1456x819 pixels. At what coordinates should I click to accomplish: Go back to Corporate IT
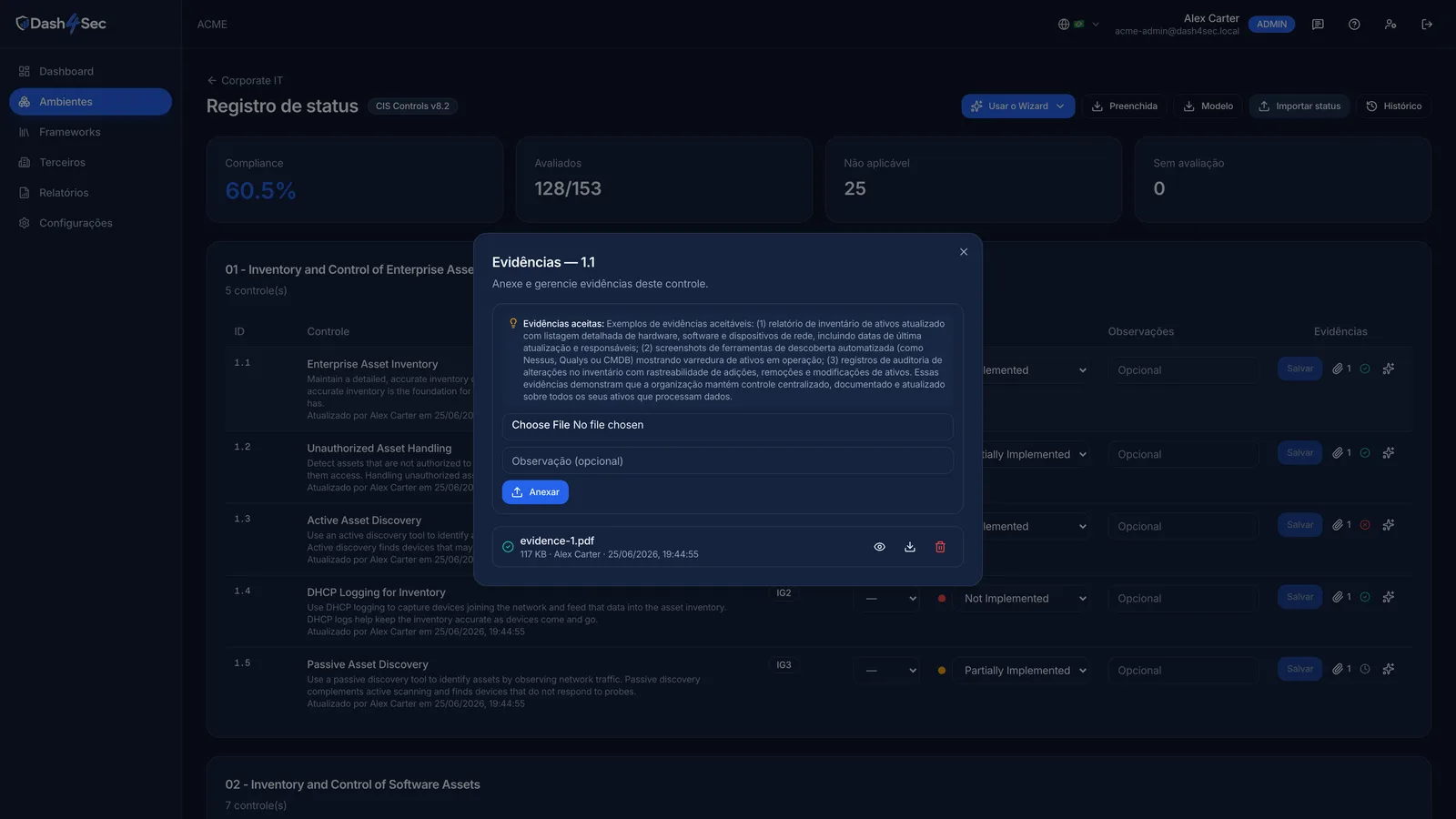(245, 80)
